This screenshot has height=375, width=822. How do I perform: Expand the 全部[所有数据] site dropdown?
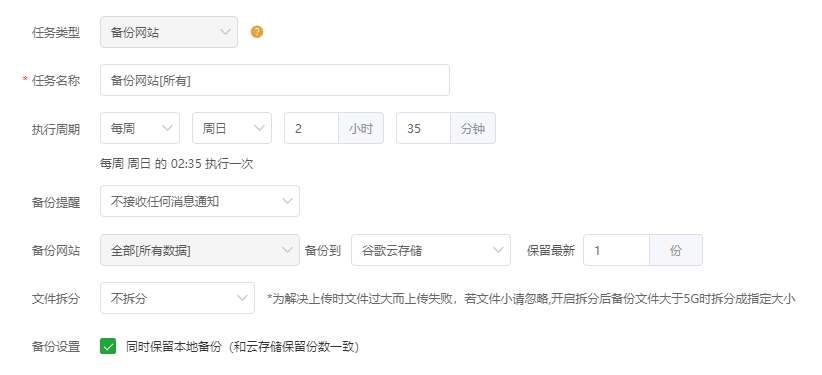coord(200,250)
